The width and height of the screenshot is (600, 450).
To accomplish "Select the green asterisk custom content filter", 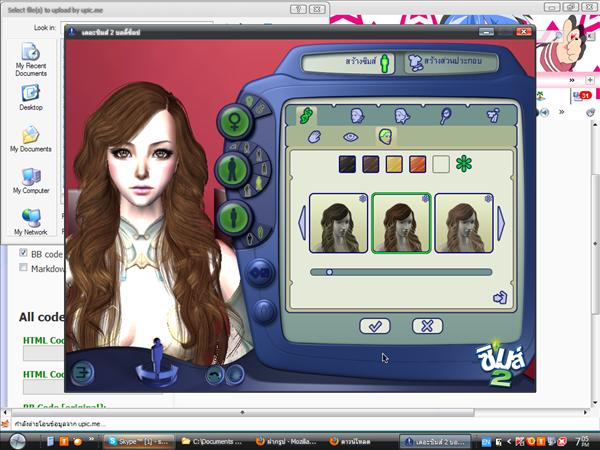I will click(x=464, y=164).
